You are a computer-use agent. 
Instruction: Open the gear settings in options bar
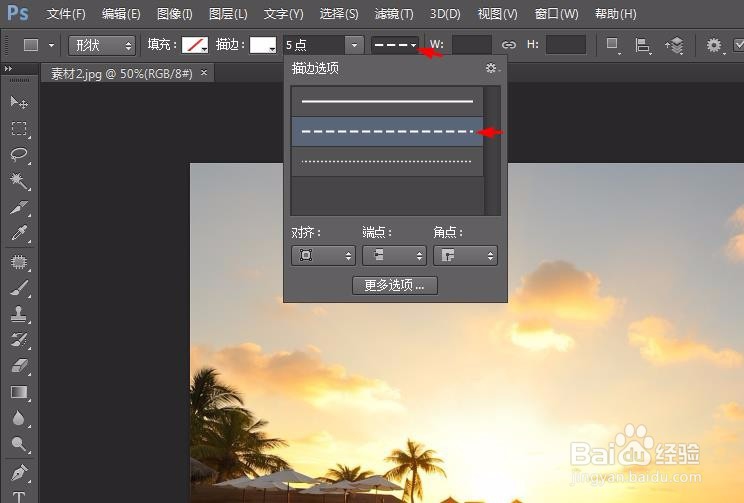pos(715,46)
